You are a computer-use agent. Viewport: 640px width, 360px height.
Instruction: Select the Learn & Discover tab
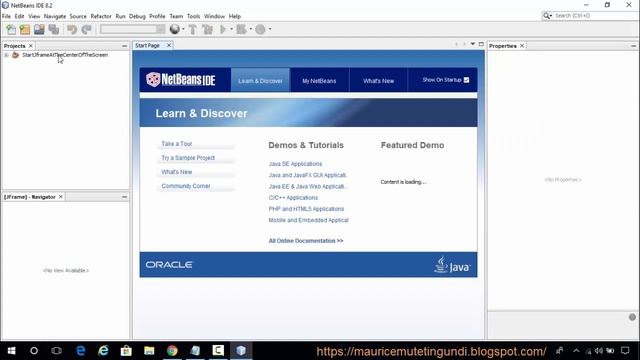[260, 80]
